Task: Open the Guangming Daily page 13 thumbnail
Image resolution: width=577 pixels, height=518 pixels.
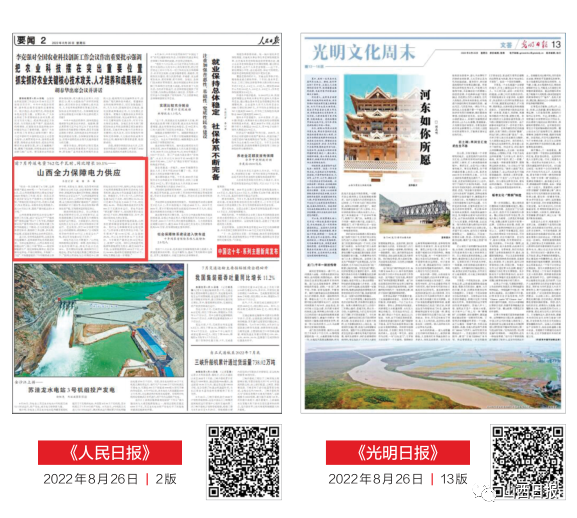Action: (433, 223)
